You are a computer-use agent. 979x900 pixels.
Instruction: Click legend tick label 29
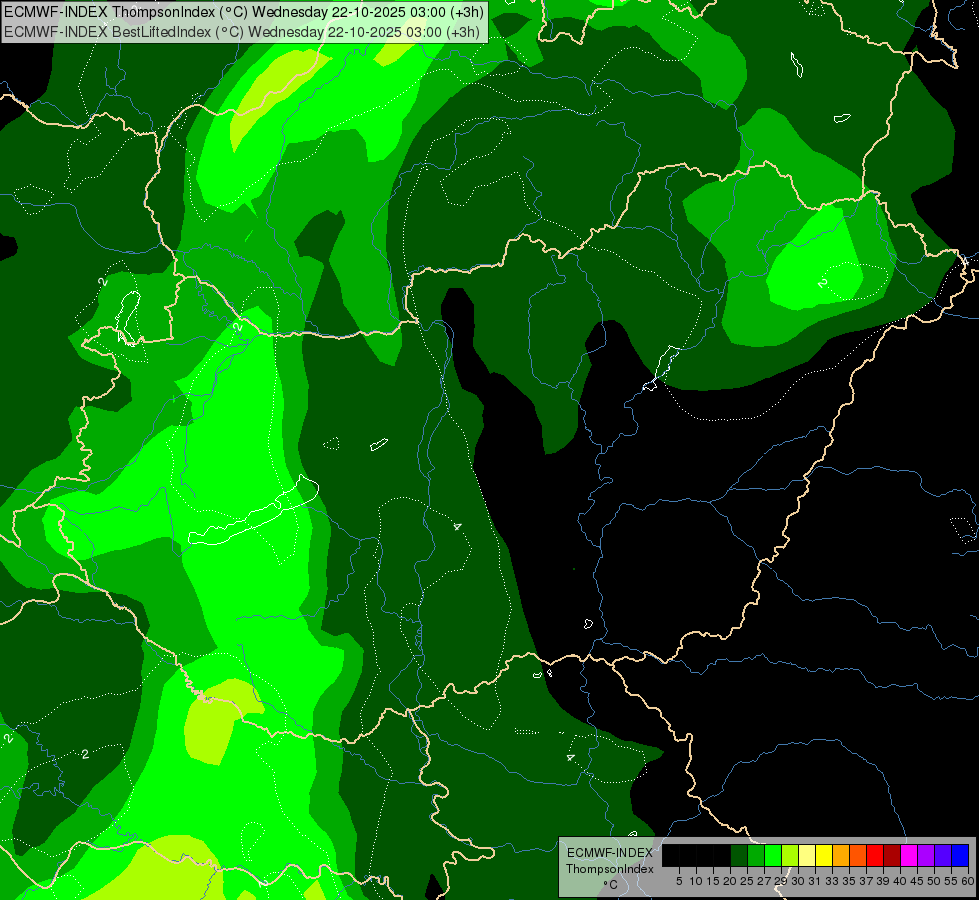pos(780,881)
